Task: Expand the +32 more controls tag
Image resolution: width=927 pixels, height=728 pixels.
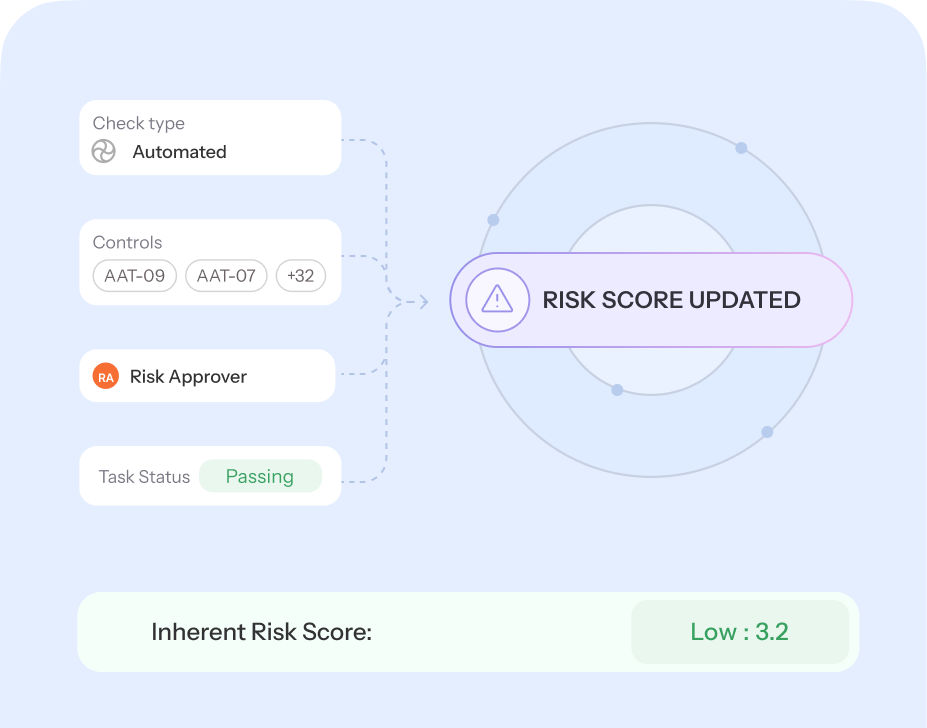Action: [x=300, y=276]
